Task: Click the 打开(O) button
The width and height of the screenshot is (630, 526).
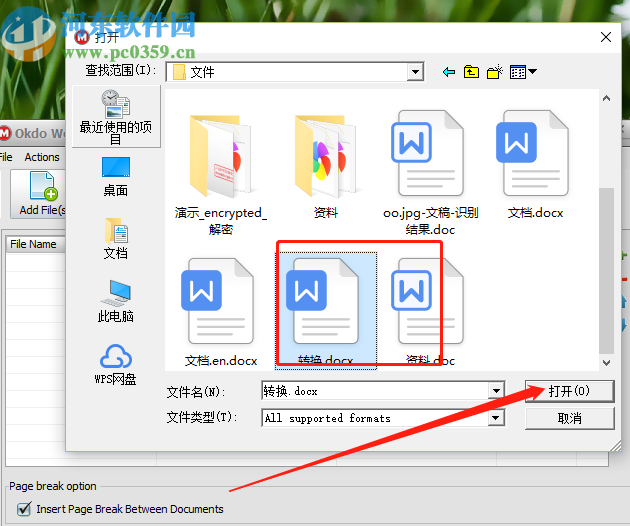Action: (x=570, y=391)
